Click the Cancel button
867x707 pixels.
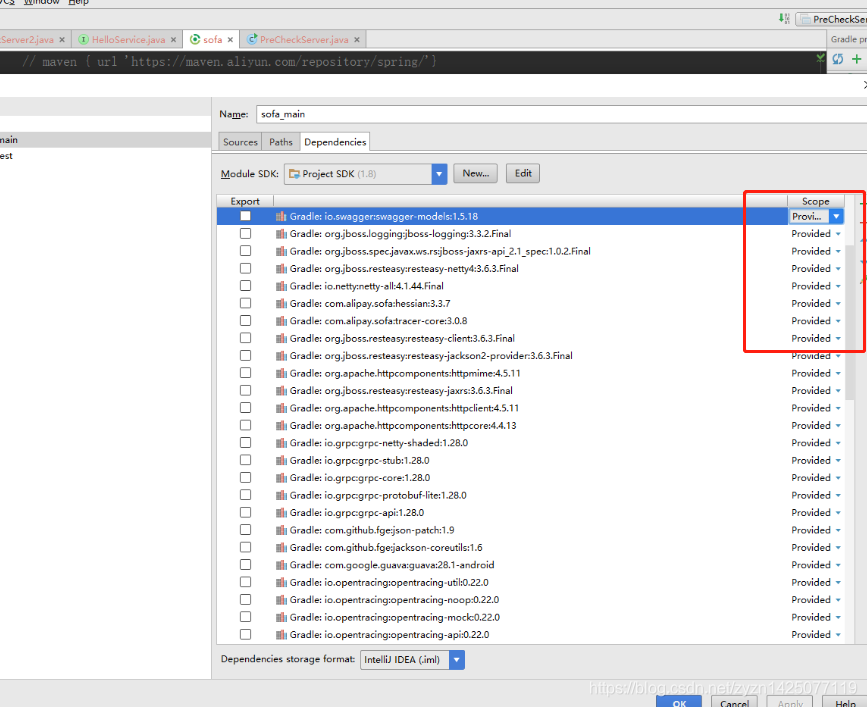coord(734,703)
